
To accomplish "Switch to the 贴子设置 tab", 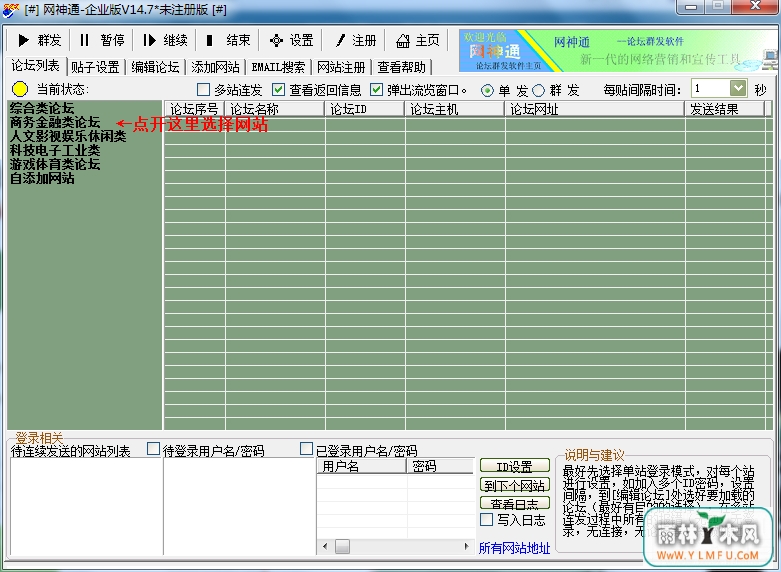I will click(96, 67).
